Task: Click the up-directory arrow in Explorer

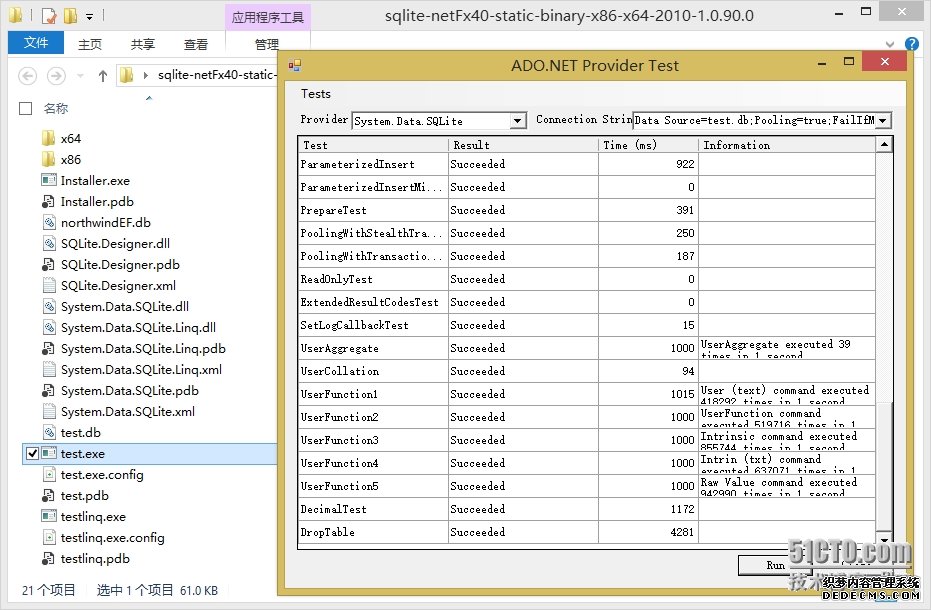Action: [x=102, y=76]
